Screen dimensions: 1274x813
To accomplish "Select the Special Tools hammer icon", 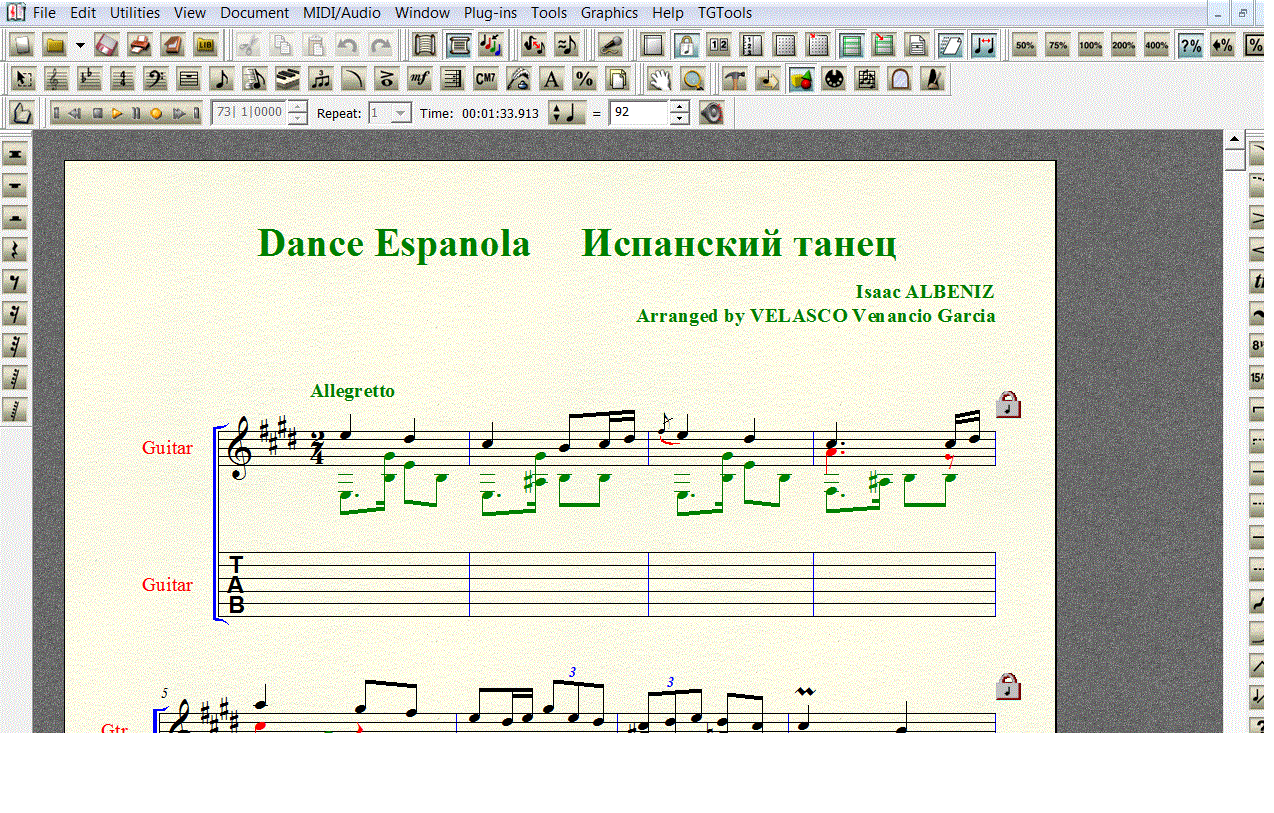I will coord(735,80).
